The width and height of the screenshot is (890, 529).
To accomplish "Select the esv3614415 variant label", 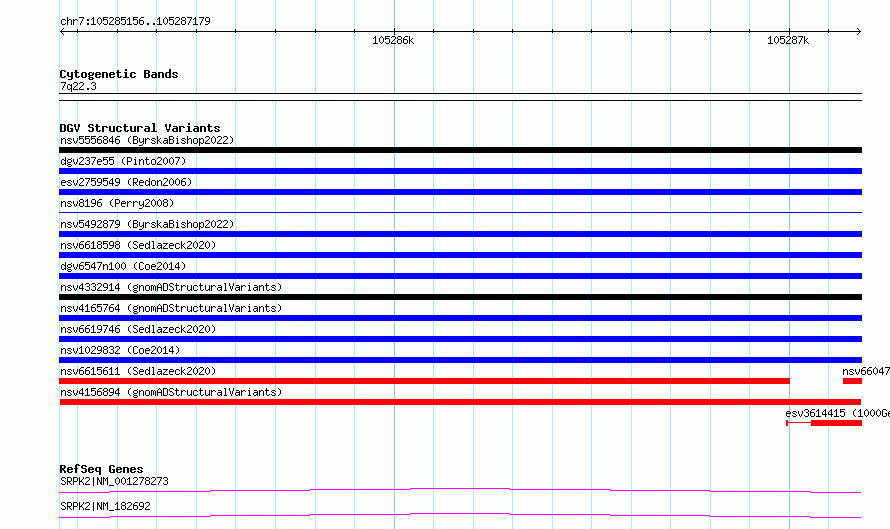I will click(x=837, y=413).
